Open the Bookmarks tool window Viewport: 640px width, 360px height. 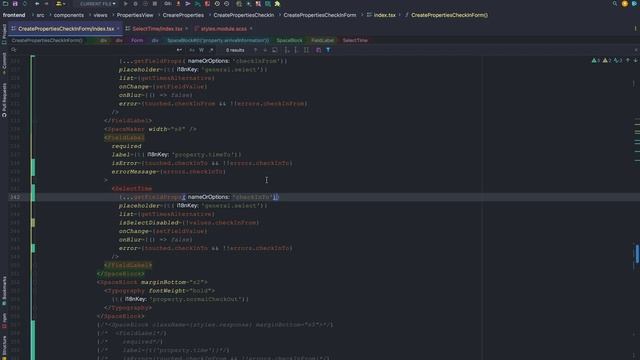point(4,291)
